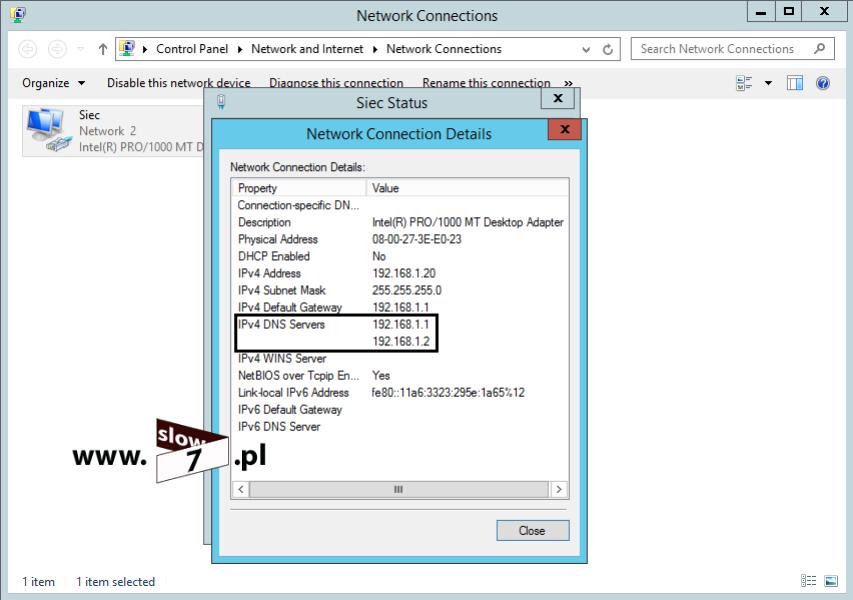The width and height of the screenshot is (853, 600).
Task: Expand the arrow after Network and Internet breadcrumb
Action: [x=375, y=50]
